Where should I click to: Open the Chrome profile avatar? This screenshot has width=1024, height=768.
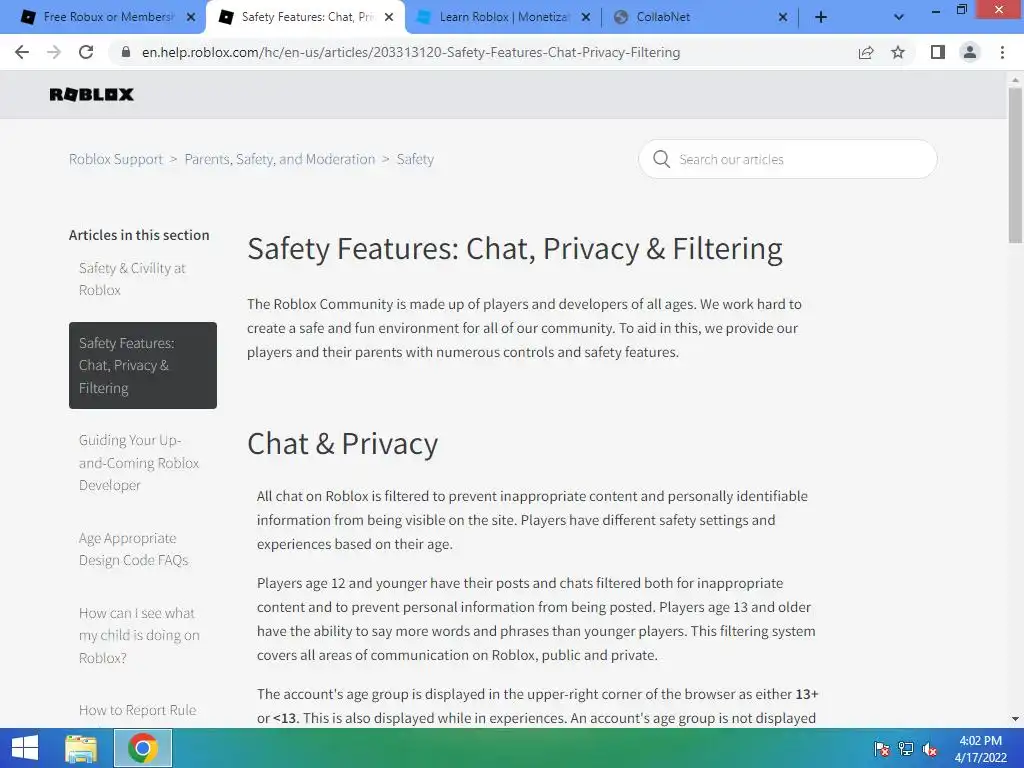click(970, 52)
